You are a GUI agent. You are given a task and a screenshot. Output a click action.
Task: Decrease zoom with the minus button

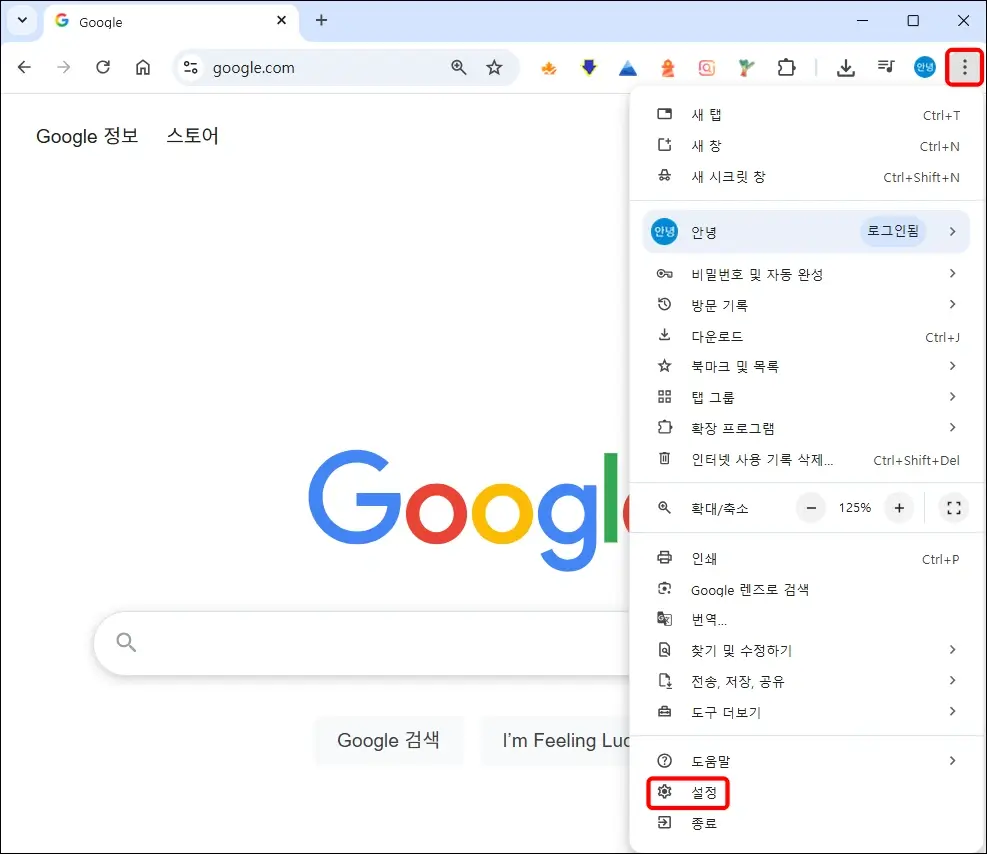[x=811, y=508]
